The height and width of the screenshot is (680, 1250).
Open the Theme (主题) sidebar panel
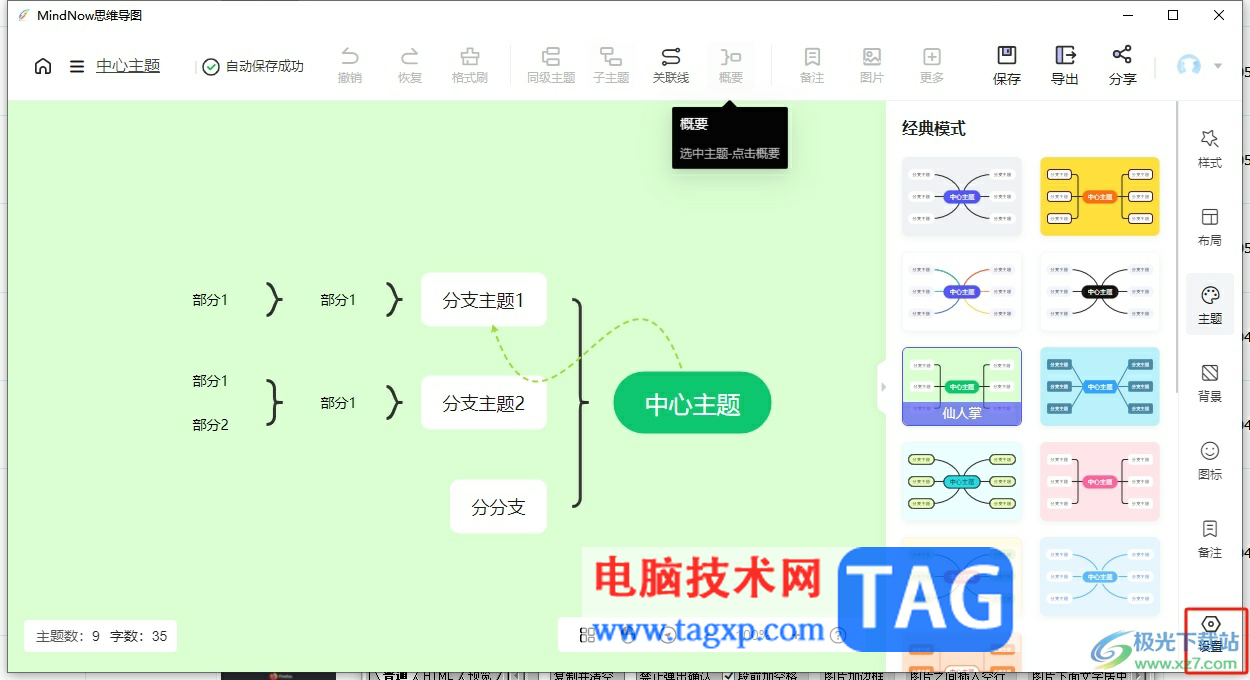[x=1210, y=305]
